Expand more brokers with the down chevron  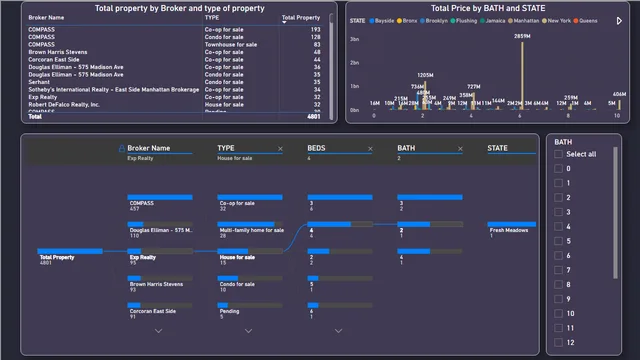(158, 331)
